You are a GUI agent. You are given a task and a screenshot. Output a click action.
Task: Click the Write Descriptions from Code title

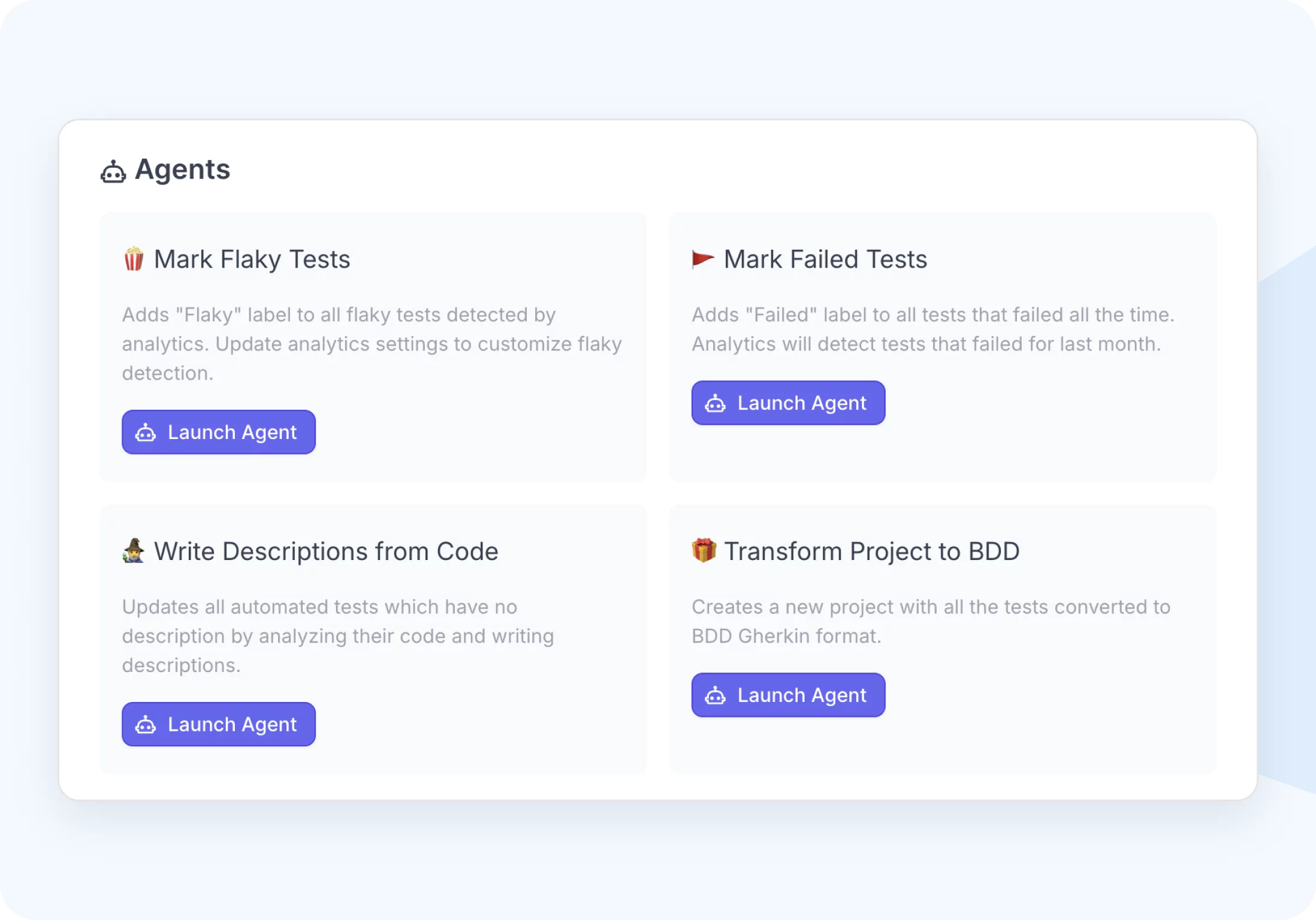pos(326,551)
